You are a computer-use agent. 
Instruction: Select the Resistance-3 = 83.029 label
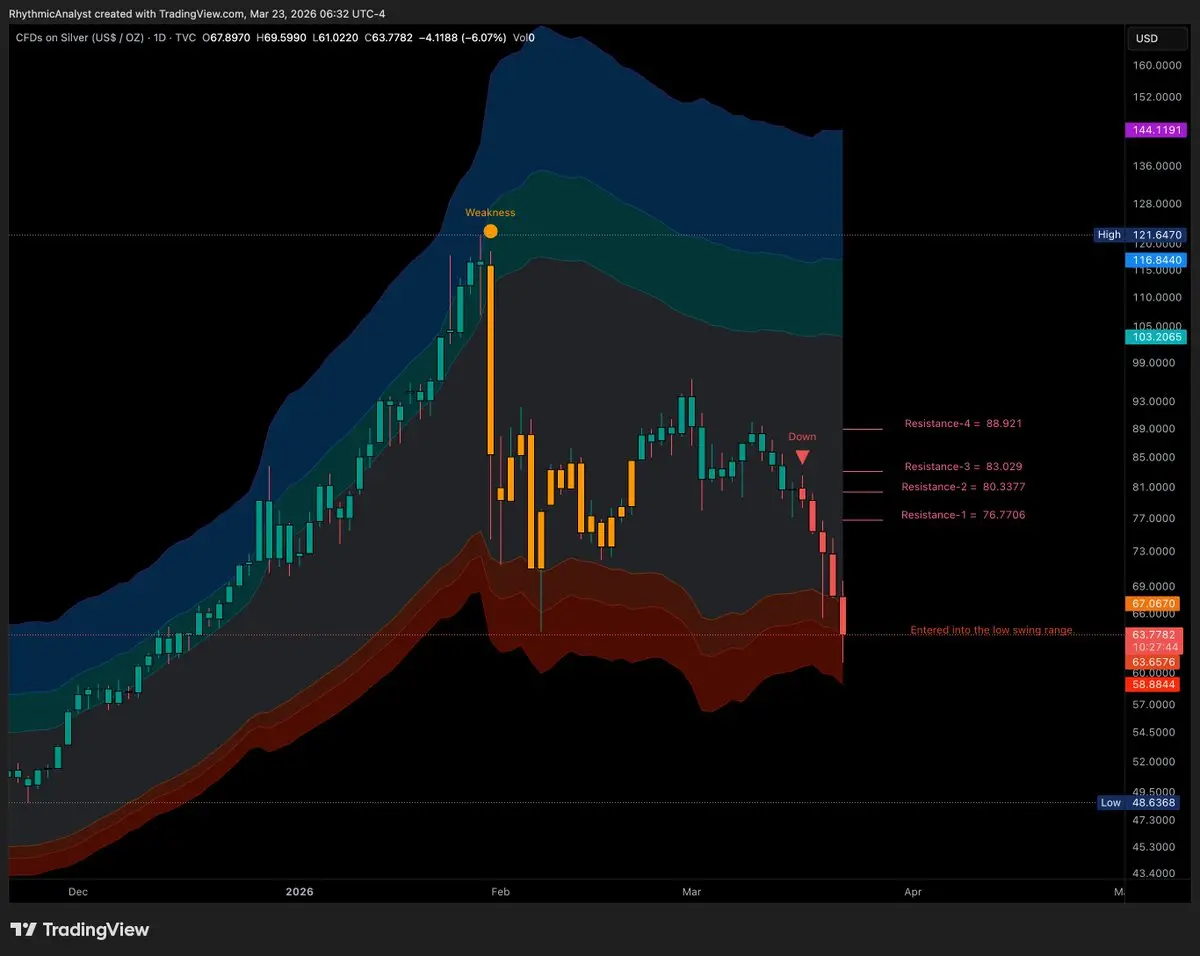(963, 467)
